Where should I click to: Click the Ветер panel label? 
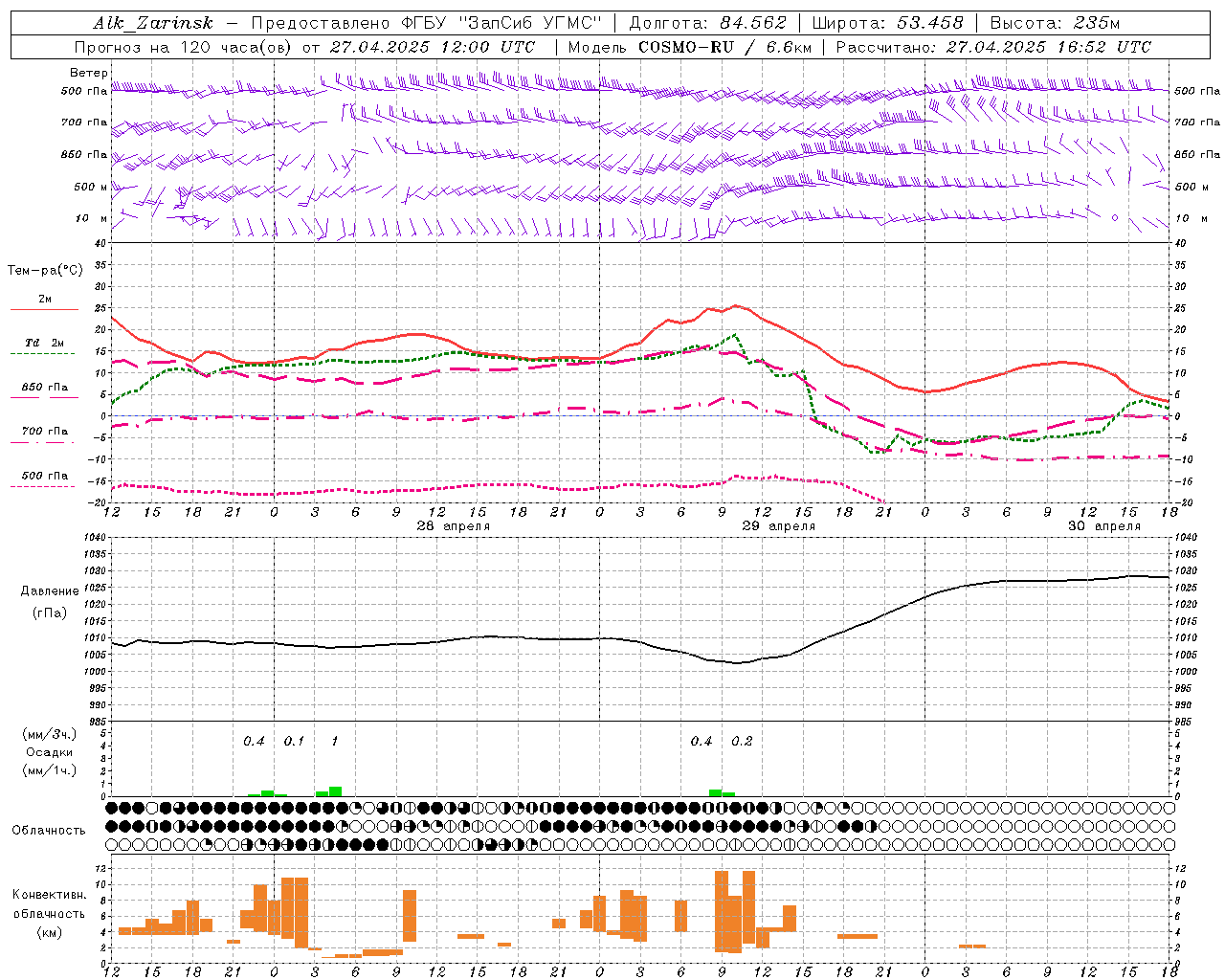point(89,73)
